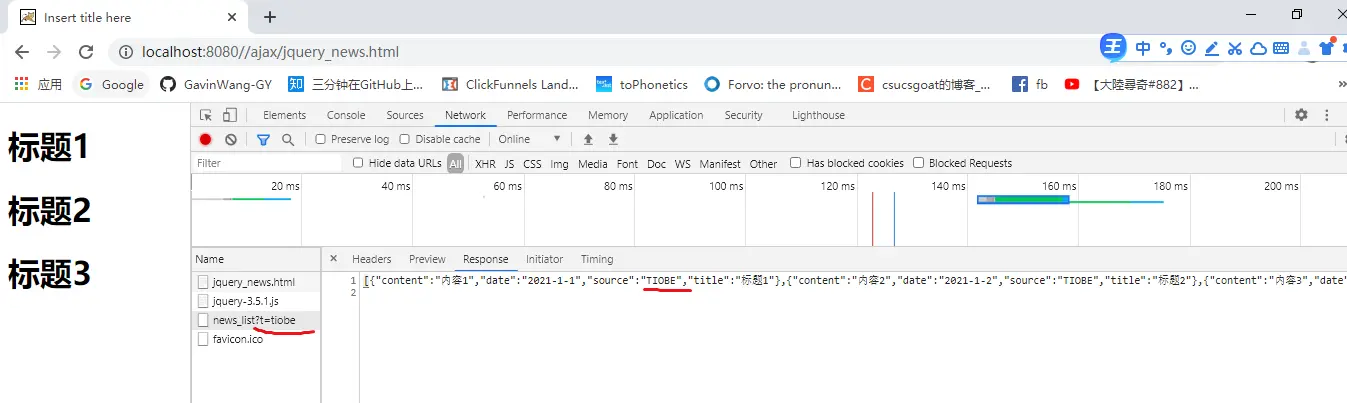Image resolution: width=1347 pixels, height=403 pixels.
Task: Click the network Filter text field
Action: tap(268, 163)
